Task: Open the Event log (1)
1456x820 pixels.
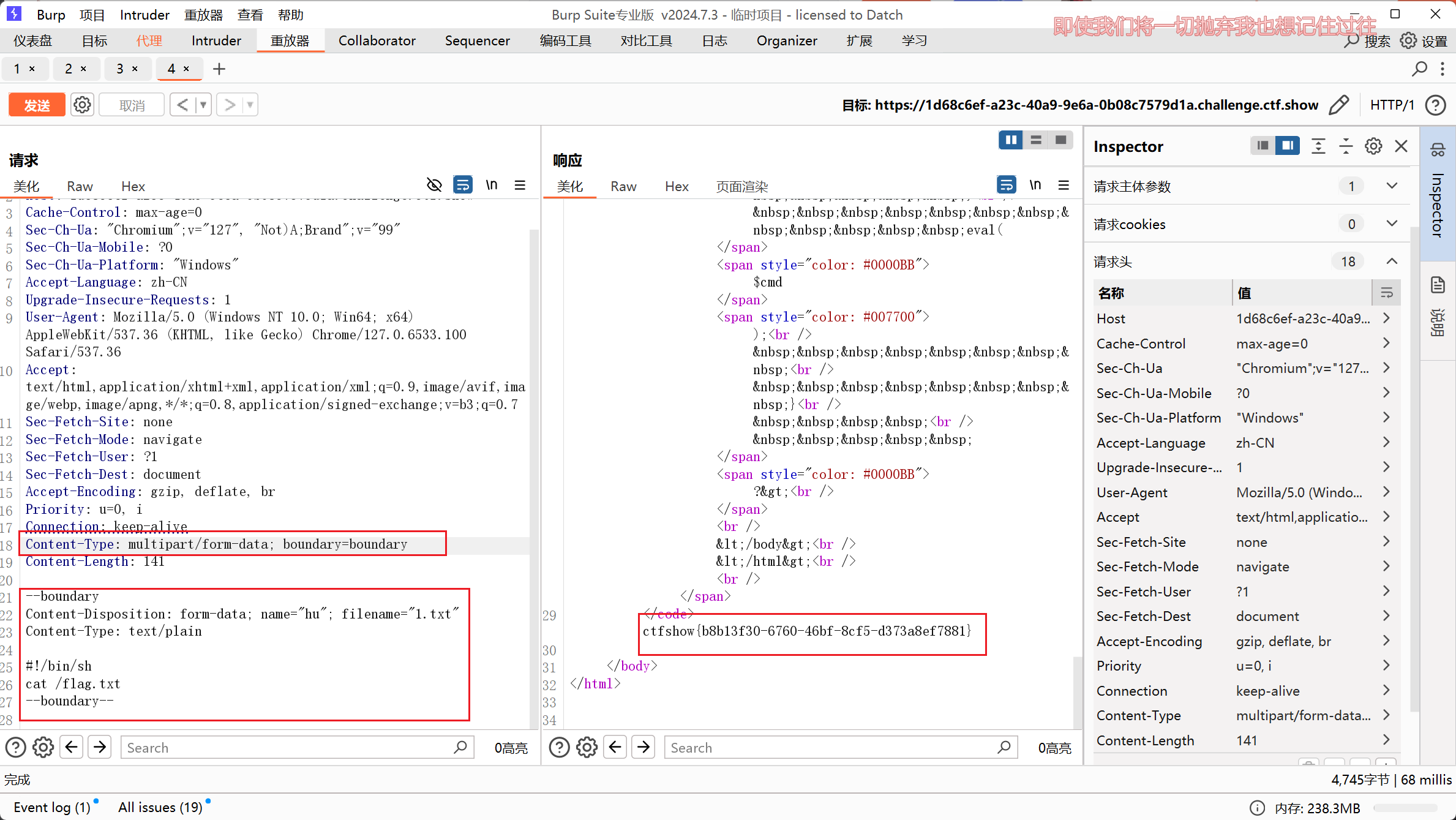Action: pos(52,807)
